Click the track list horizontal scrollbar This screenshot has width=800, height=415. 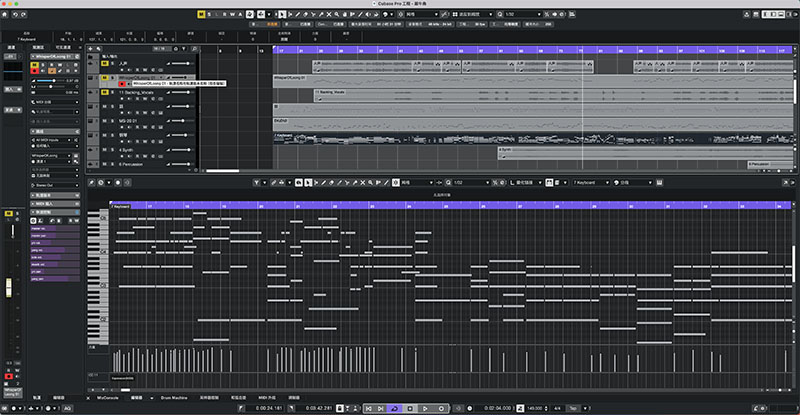[222, 170]
